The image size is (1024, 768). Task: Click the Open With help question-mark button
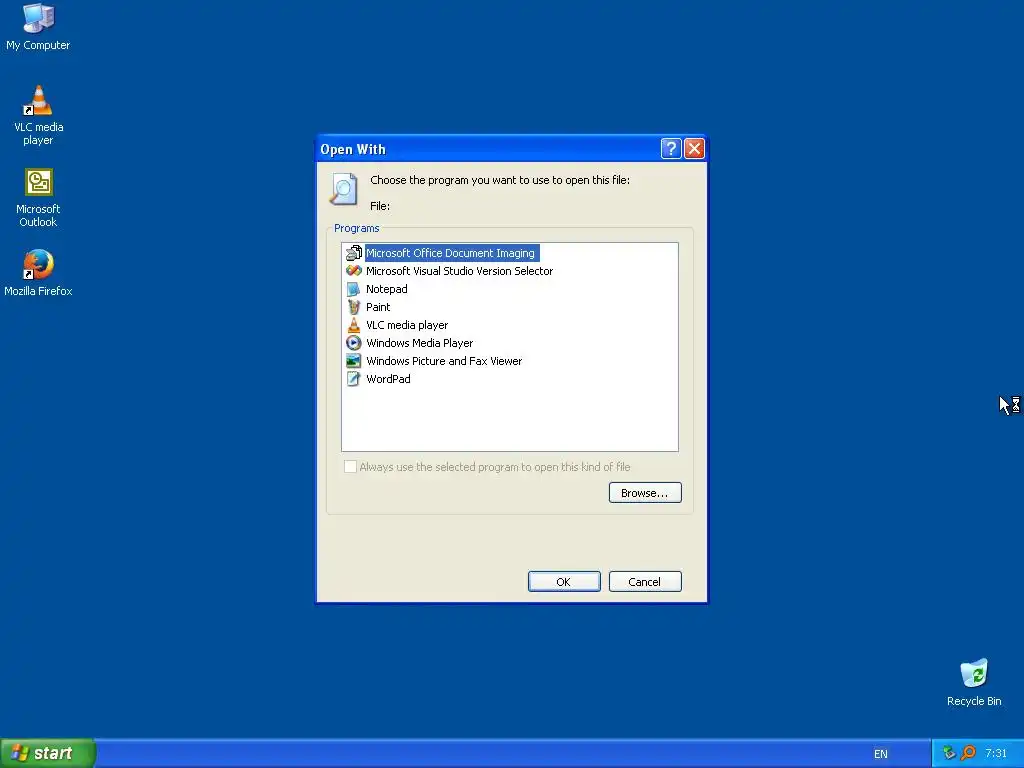click(671, 149)
